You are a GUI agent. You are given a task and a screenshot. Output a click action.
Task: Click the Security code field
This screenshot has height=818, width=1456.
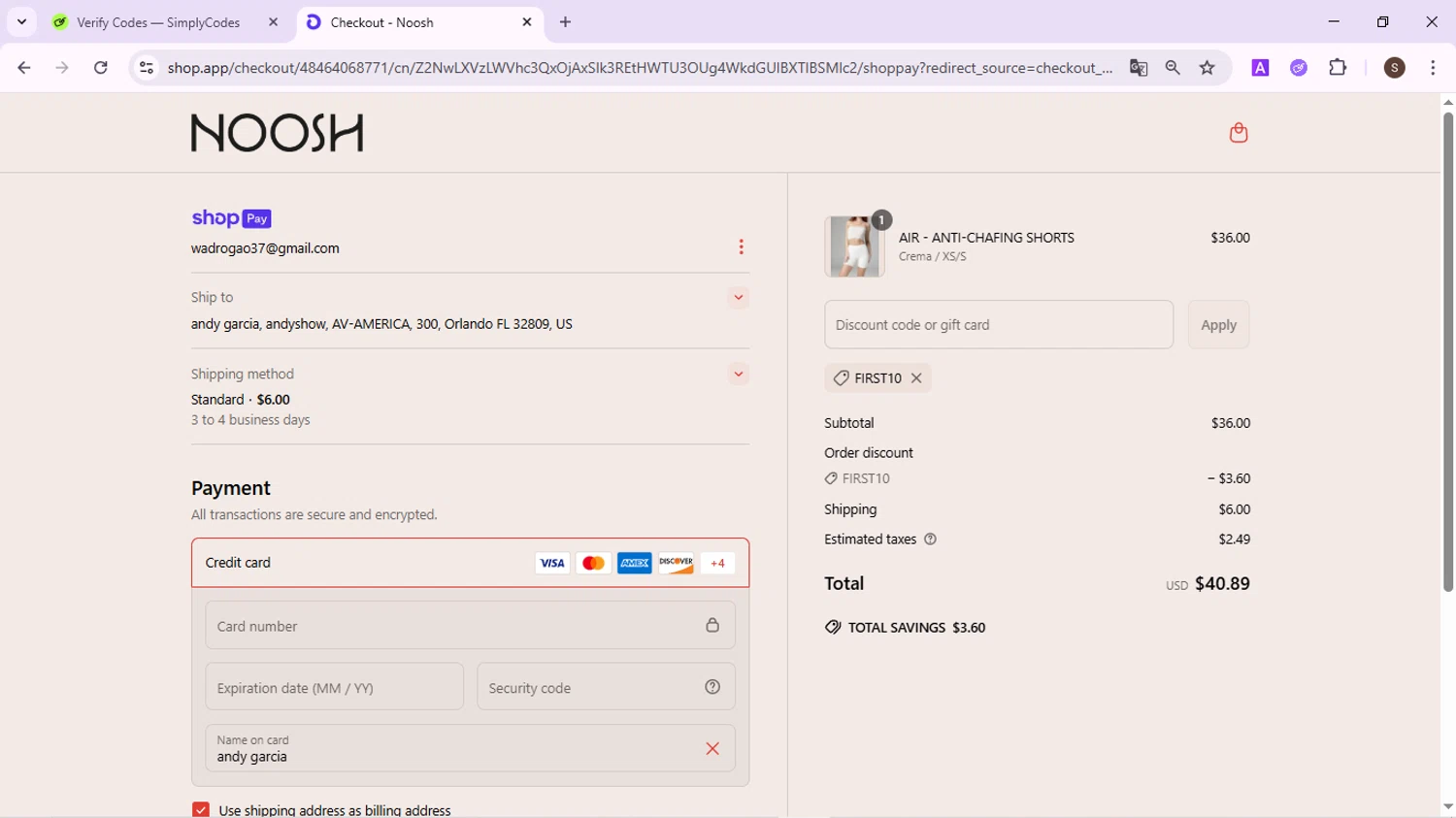tap(606, 687)
